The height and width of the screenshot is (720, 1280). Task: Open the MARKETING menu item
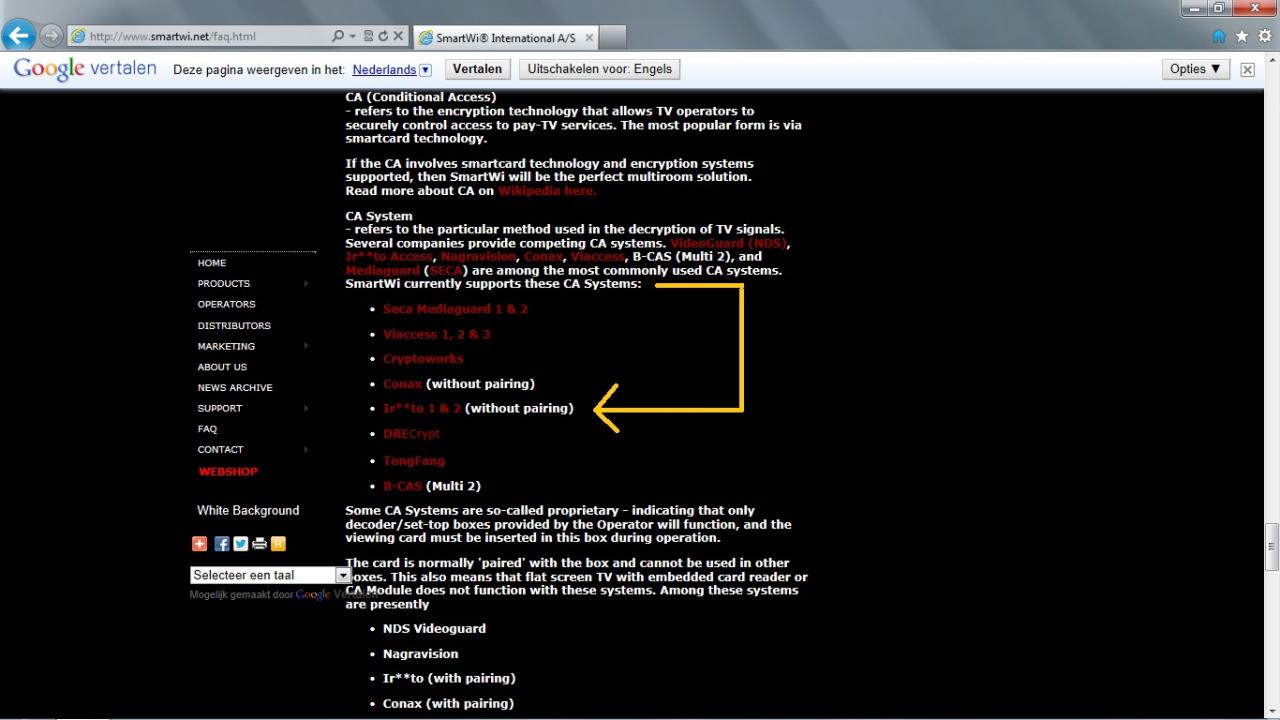(226, 346)
